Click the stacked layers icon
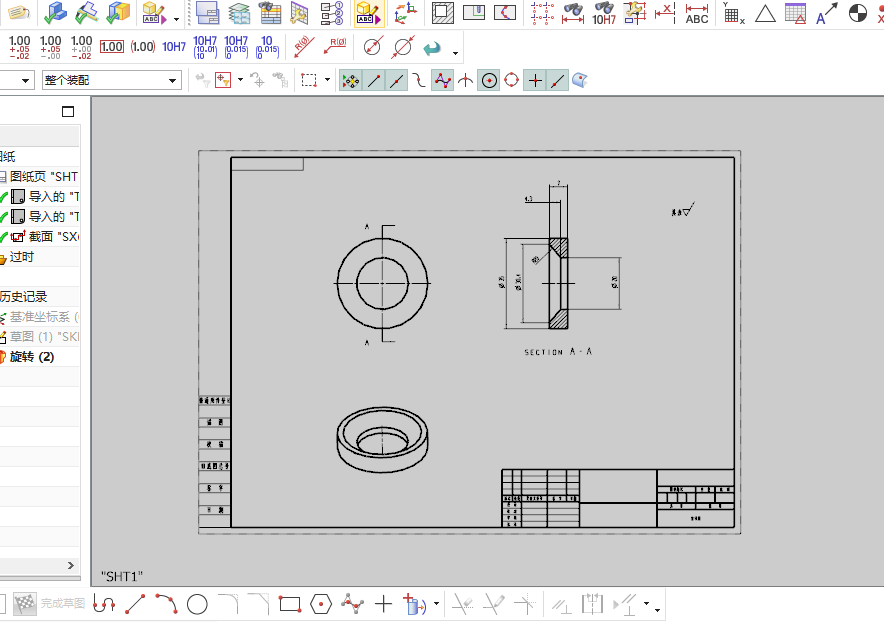 (239, 12)
